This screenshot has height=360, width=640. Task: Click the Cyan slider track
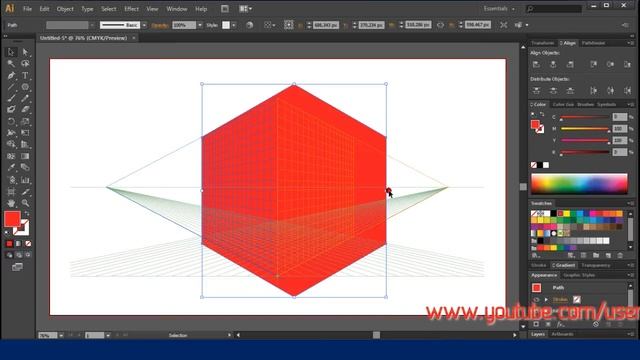point(584,117)
